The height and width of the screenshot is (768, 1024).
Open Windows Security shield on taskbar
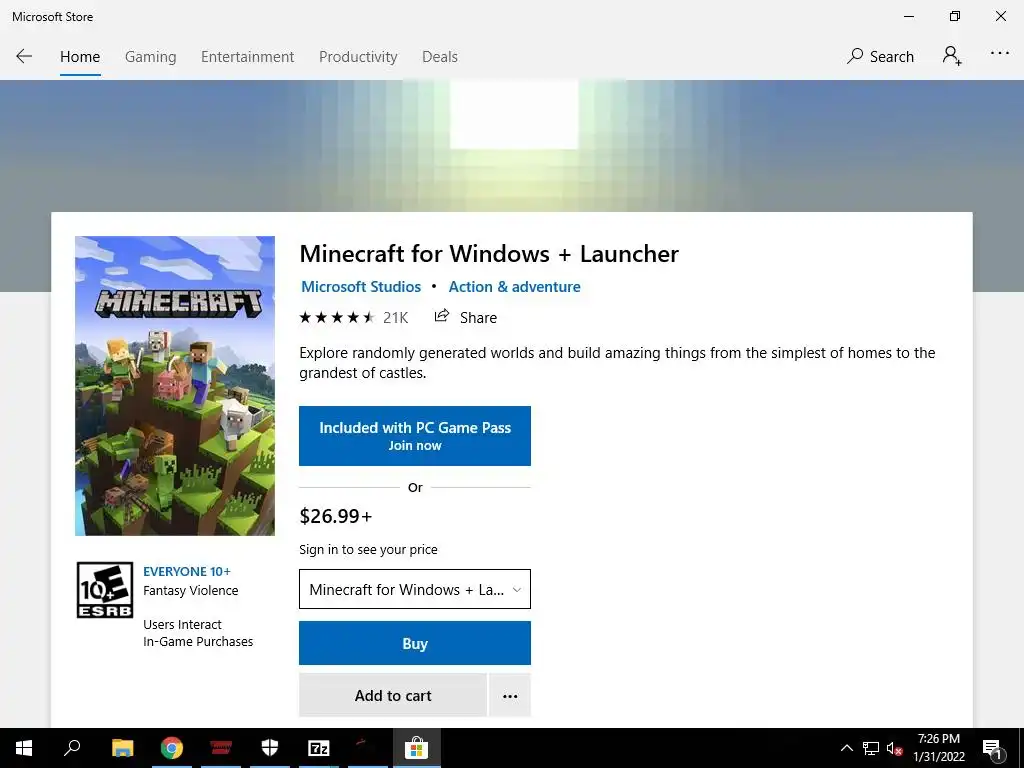[270, 748]
